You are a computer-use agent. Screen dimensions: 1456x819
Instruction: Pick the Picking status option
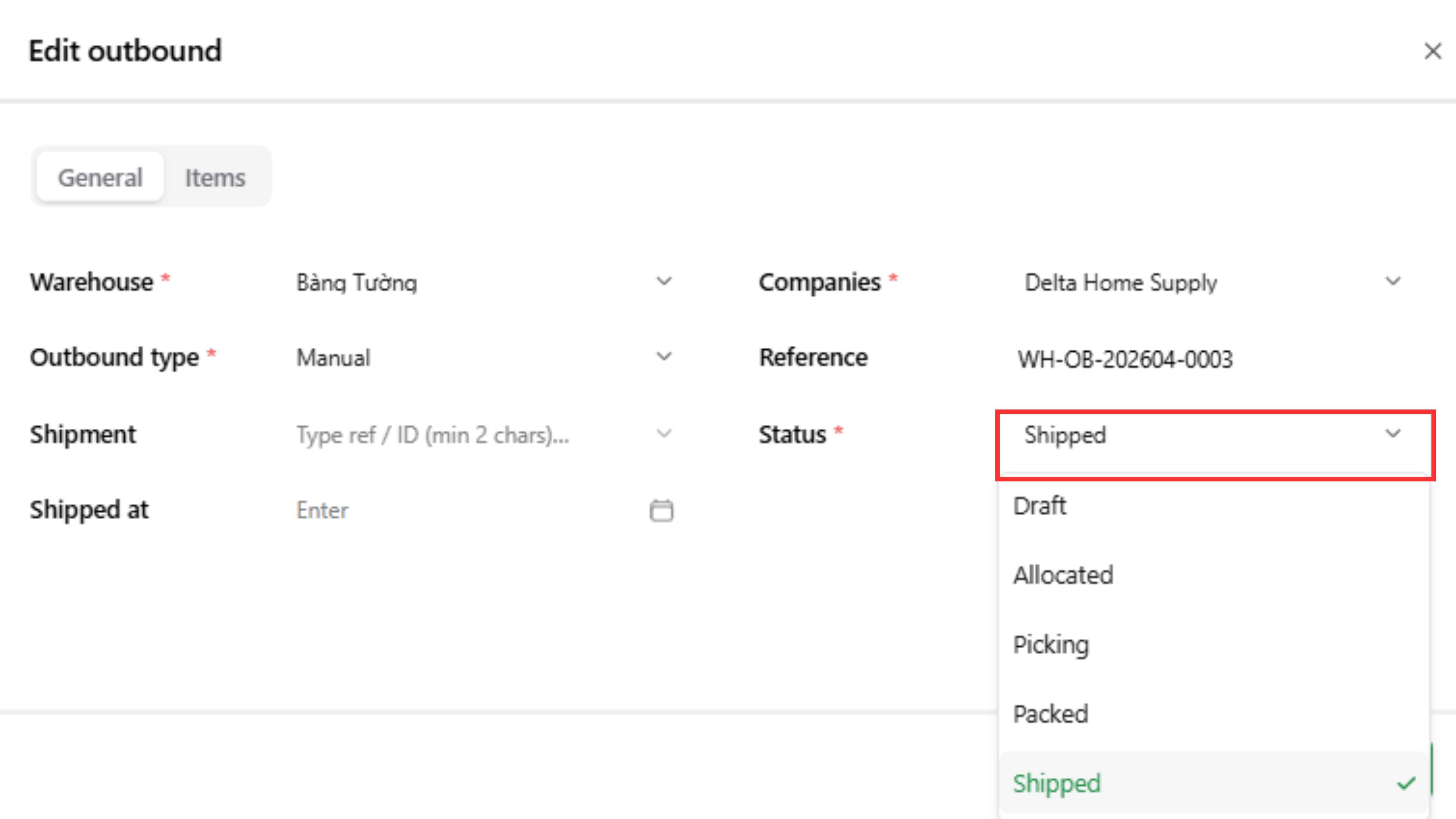tap(1051, 645)
